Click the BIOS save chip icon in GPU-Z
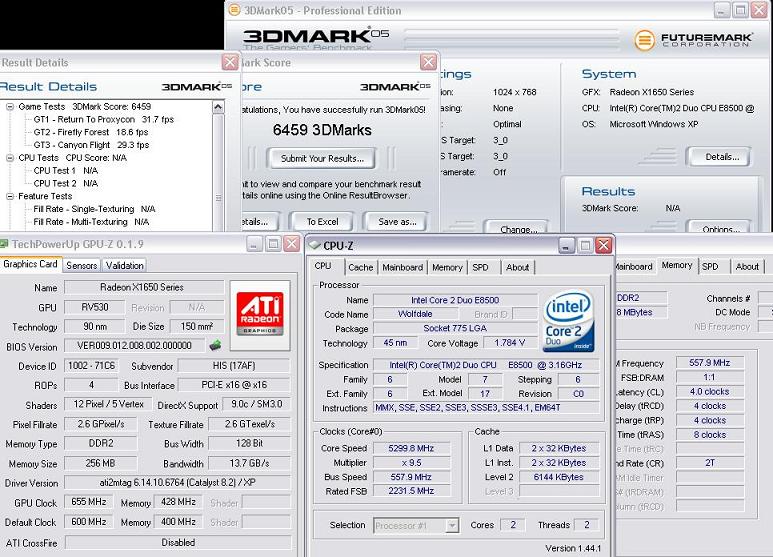The width and height of the screenshot is (773, 557). (215, 345)
